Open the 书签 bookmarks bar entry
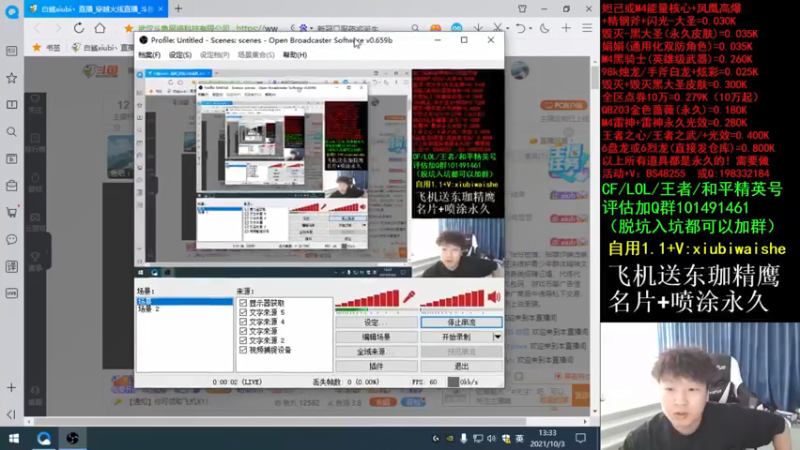The image size is (800, 450). [x=46, y=47]
